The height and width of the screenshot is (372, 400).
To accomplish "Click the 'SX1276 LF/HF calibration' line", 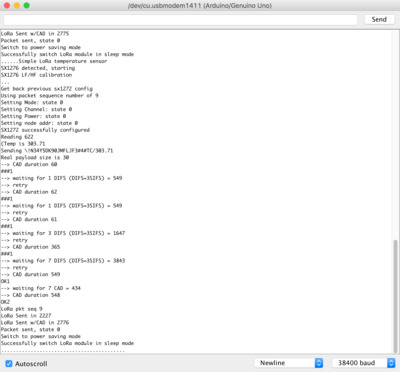I will tap(36, 75).
